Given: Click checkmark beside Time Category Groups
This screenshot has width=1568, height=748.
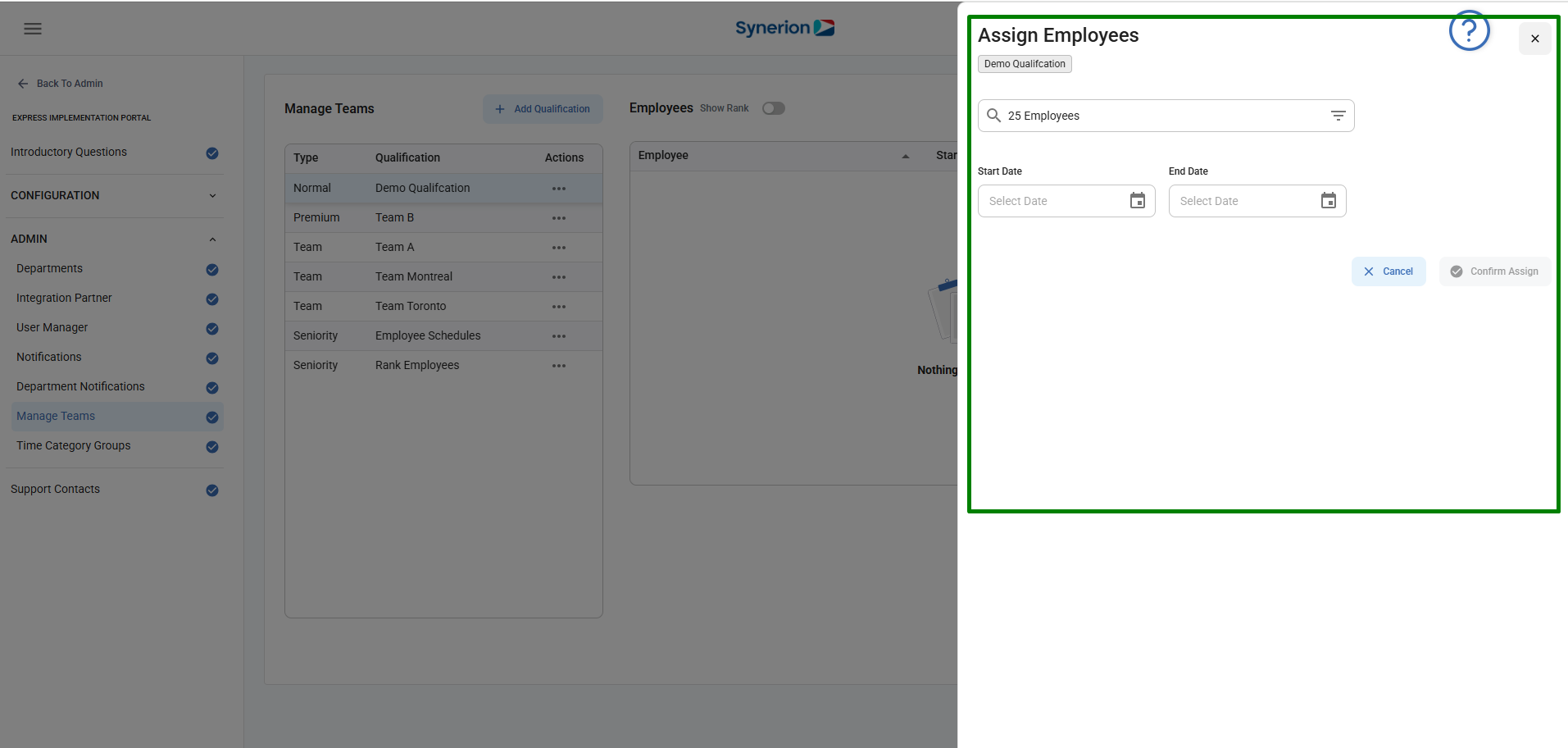Looking at the screenshot, I should click(x=212, y=447).
